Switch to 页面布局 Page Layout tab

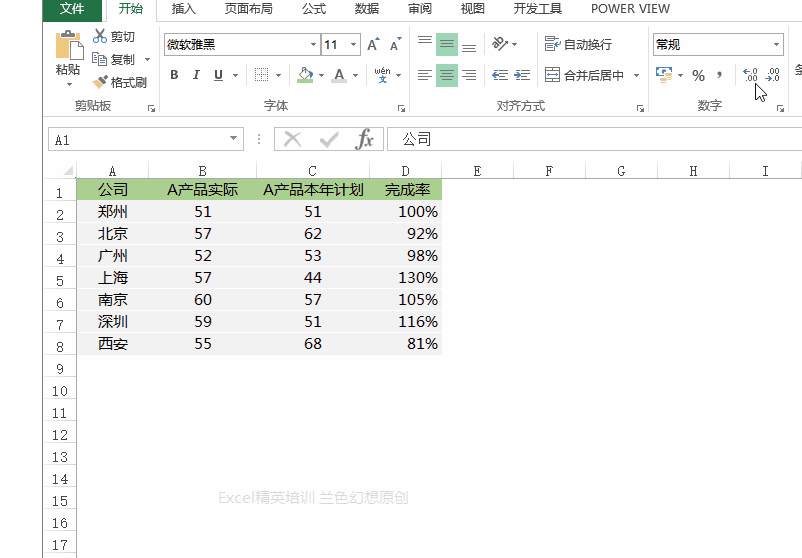(249, 9)
